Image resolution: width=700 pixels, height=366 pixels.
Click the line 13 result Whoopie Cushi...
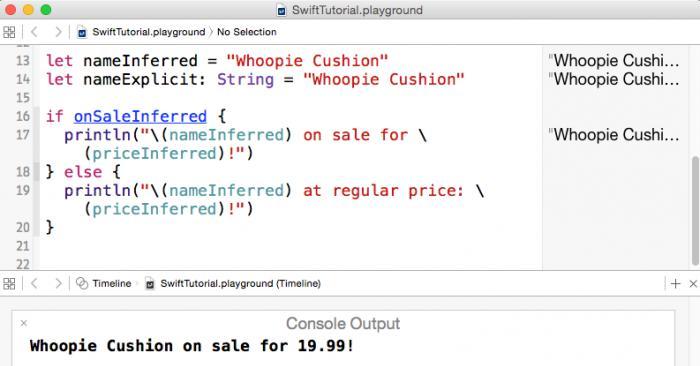pyautogui.click(x=614, y=61)
